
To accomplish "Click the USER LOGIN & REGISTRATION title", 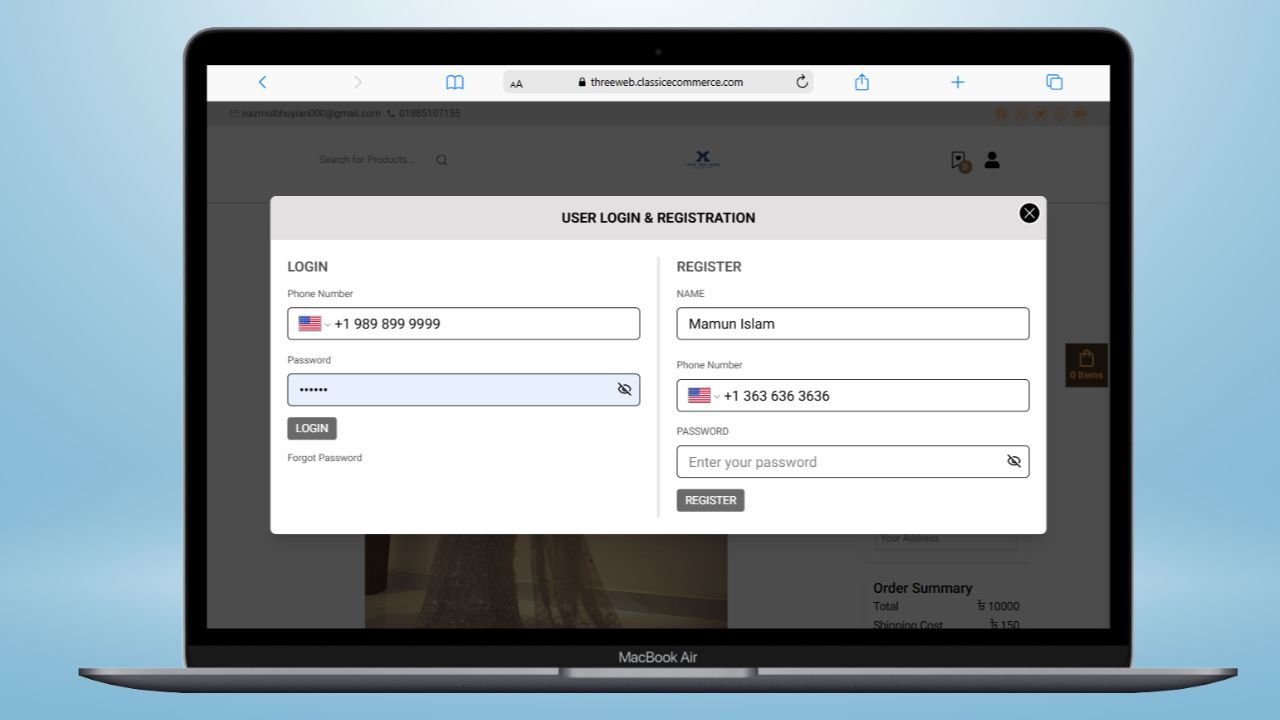I will pos(658,218).
